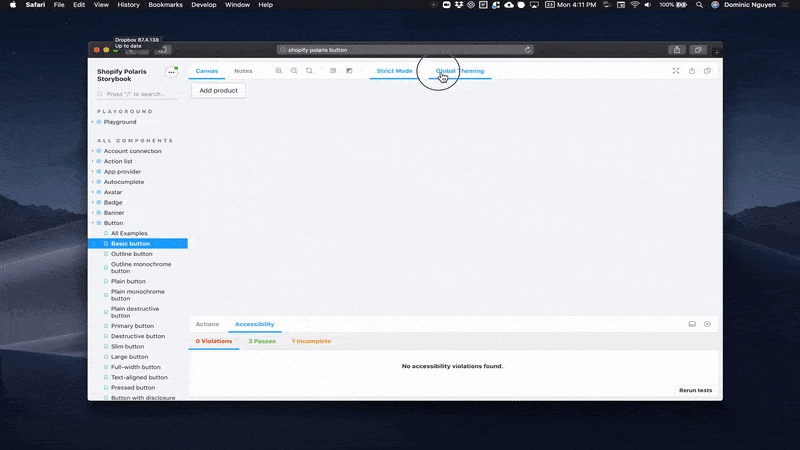Zoom in on the canvas preview
Image resolution: width=800 pixels, height=450 pixels.
click(x=279, y=71)
